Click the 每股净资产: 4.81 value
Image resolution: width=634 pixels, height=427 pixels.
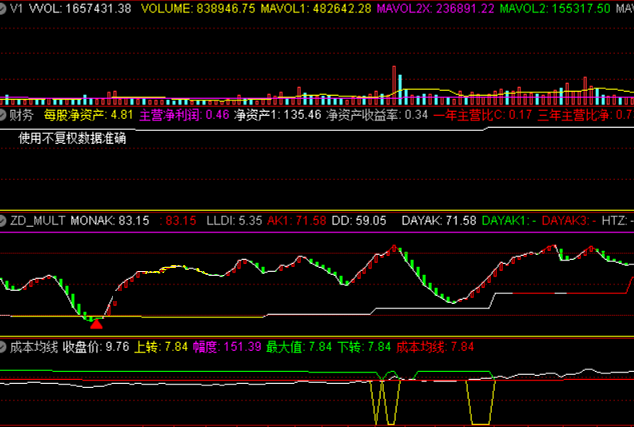coord(88,115)
